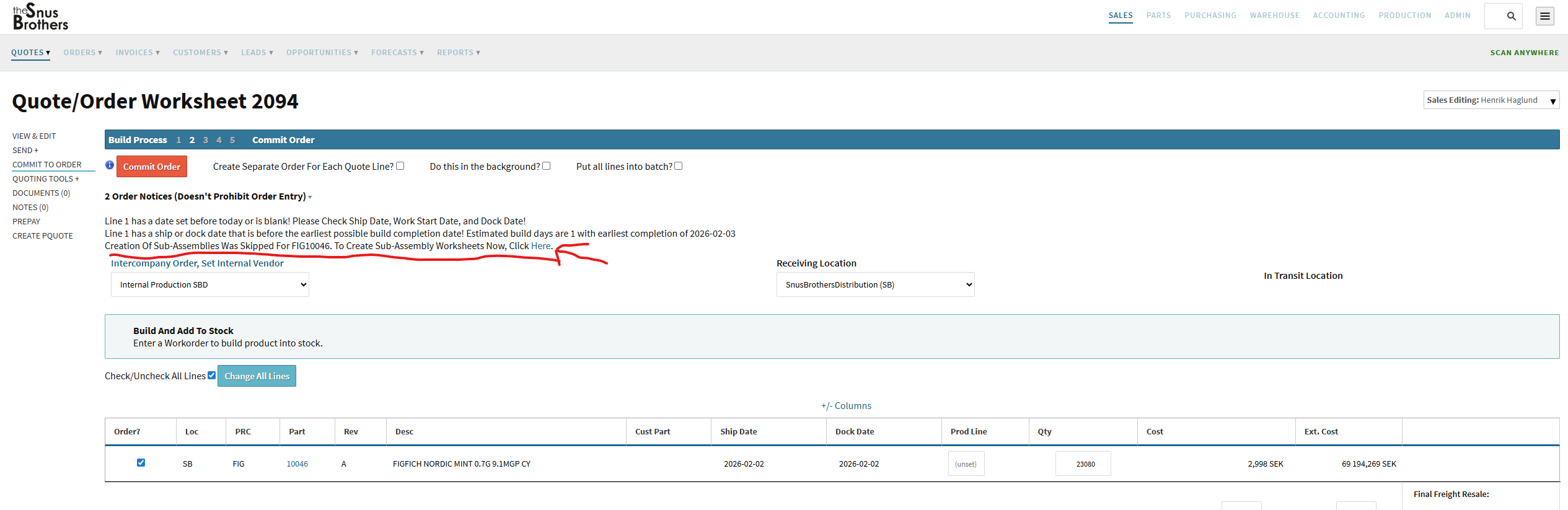Viewport: 1568px width, 510px height.
Task: Deselect the order checkbox for line FIG 10046
Action: point(141,463)
